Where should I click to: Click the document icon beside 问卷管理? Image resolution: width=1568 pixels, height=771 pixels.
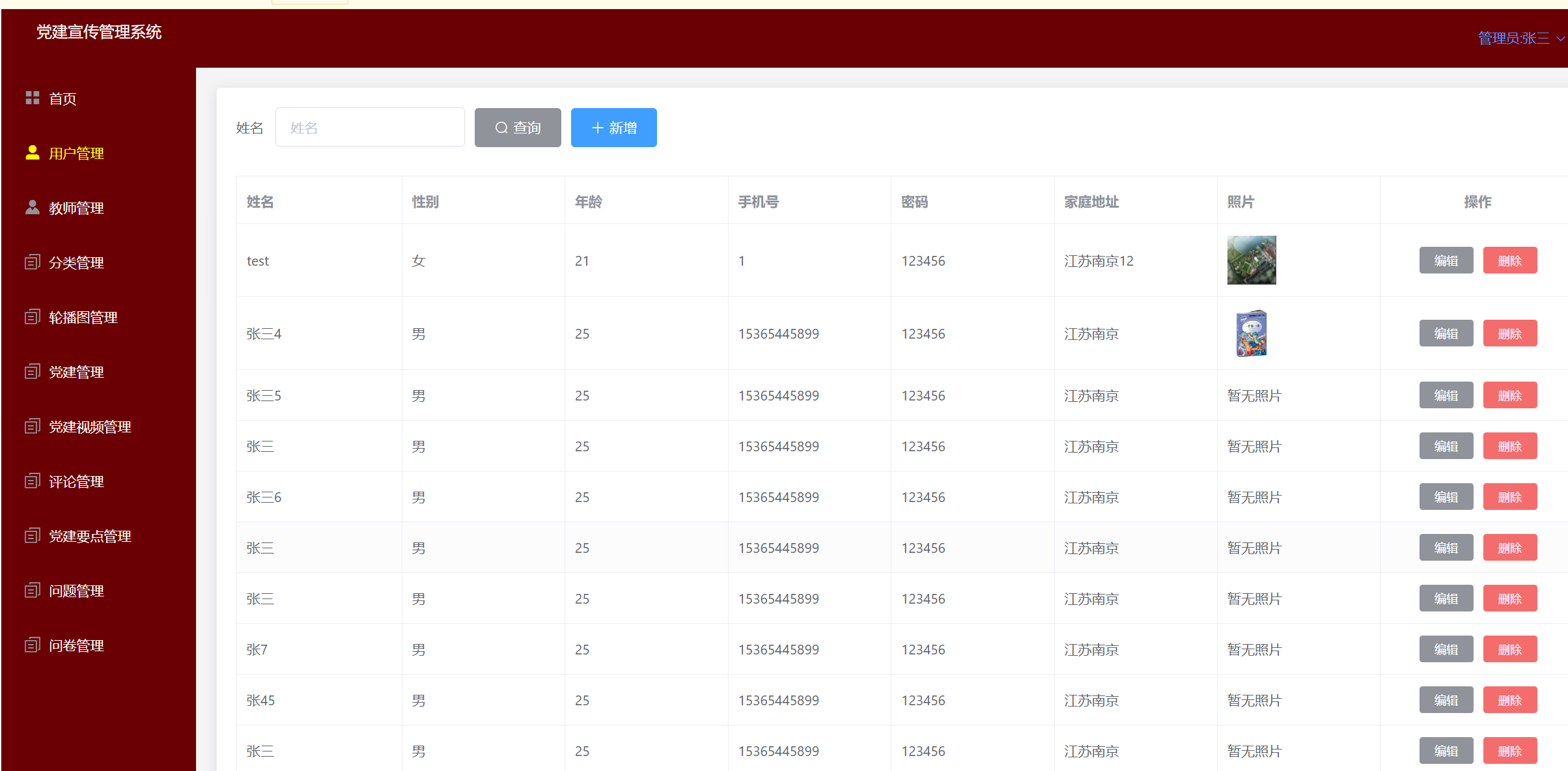(x=32, y=645)
